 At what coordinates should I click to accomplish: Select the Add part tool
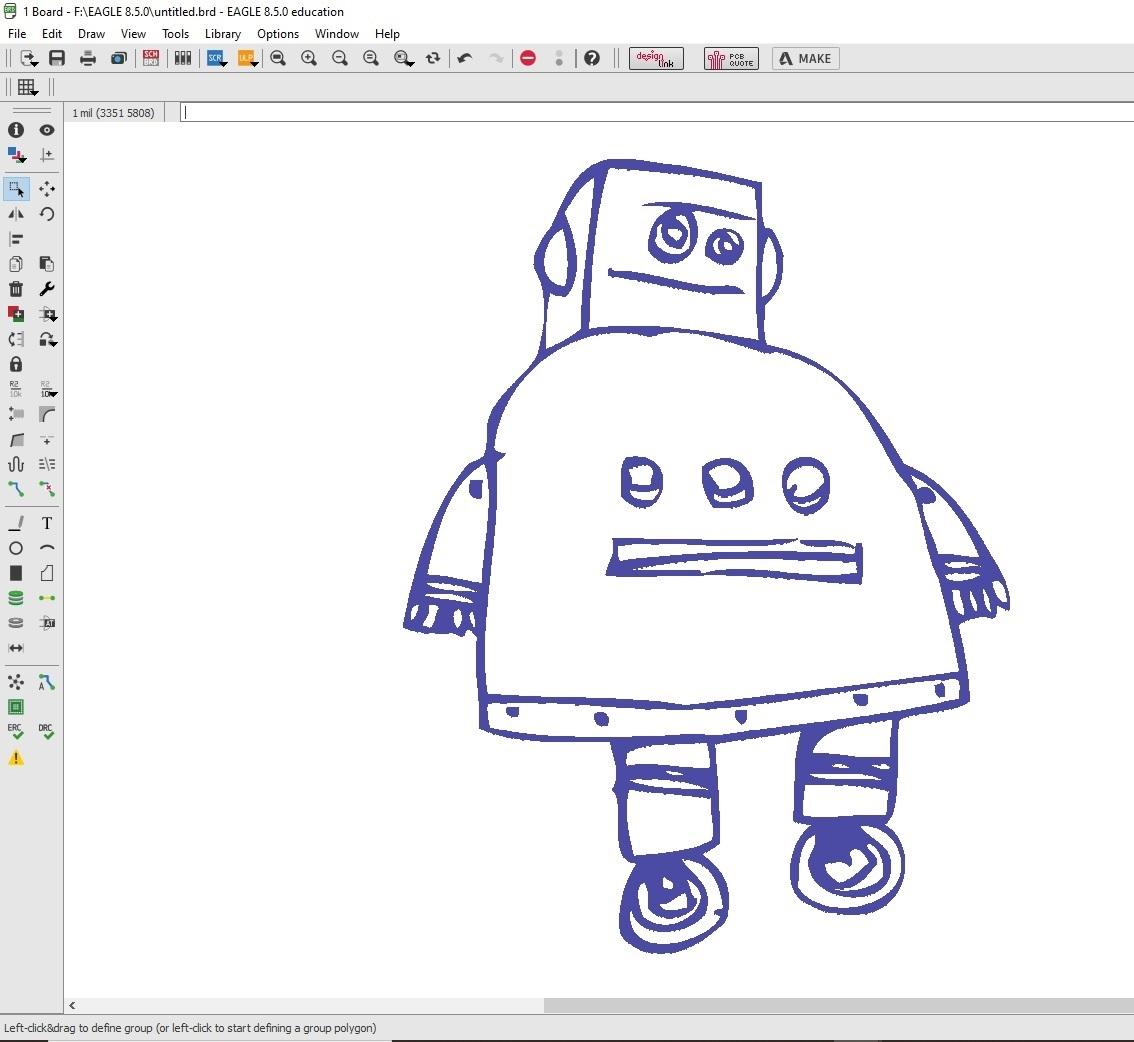tap(16, 314)
